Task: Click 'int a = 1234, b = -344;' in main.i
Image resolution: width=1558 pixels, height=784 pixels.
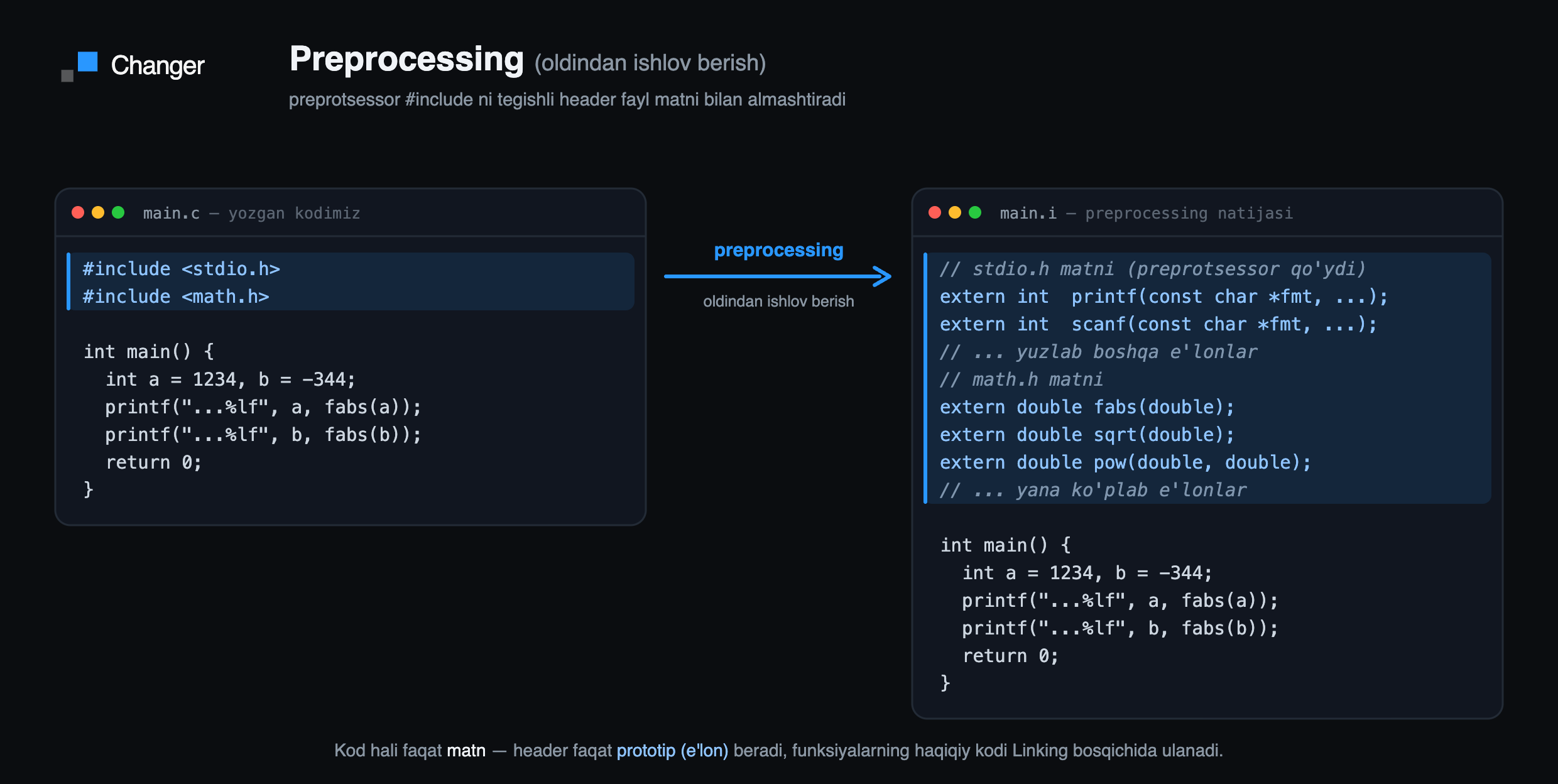Action: point(1087,573)
